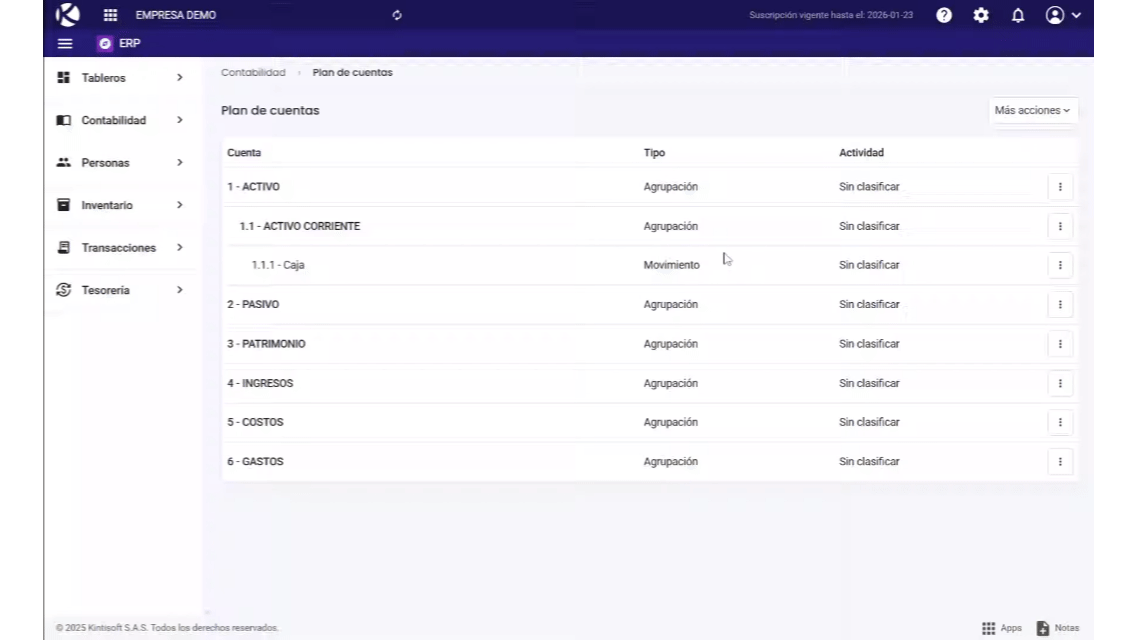Open options menu for 1.1.1 - Caja row

1060,265
